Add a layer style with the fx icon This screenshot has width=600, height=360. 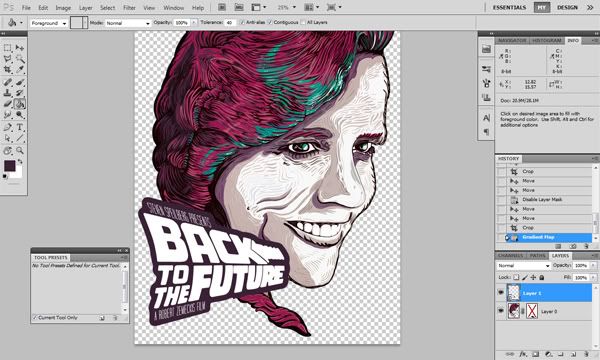[x=523, y=354]
